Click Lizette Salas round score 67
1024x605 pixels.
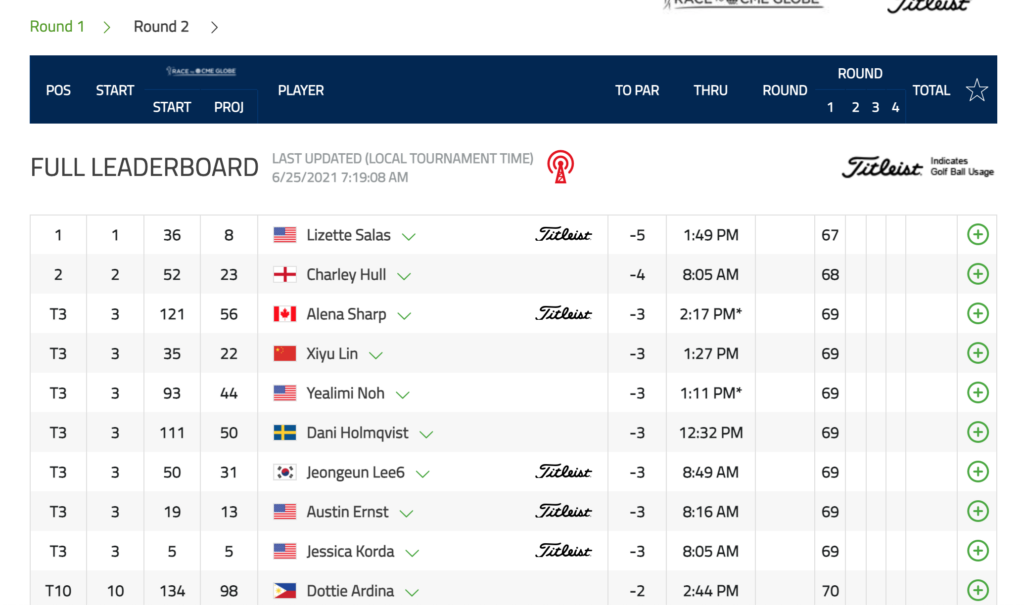click(830, 235)
